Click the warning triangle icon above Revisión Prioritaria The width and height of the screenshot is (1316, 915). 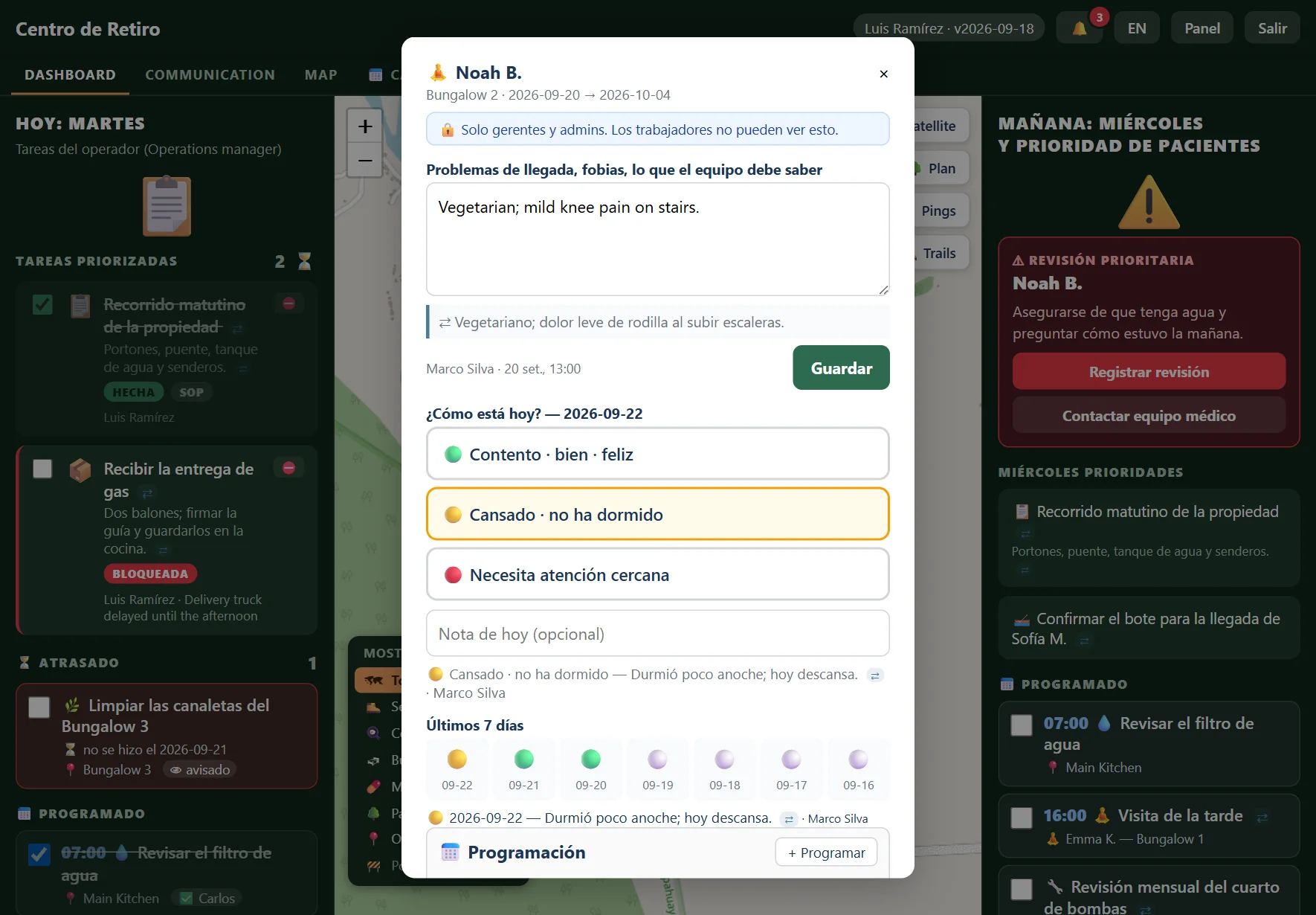1149,202
